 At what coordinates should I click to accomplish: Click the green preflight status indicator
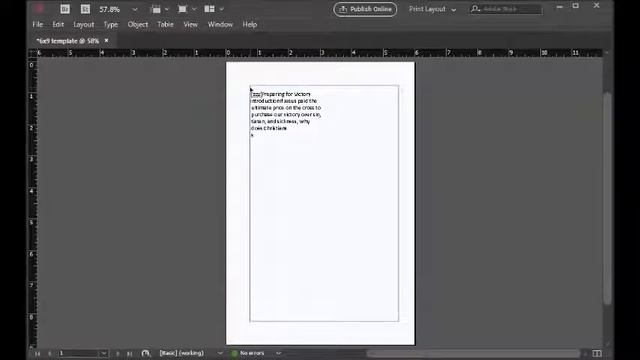(x=234, y=353)
